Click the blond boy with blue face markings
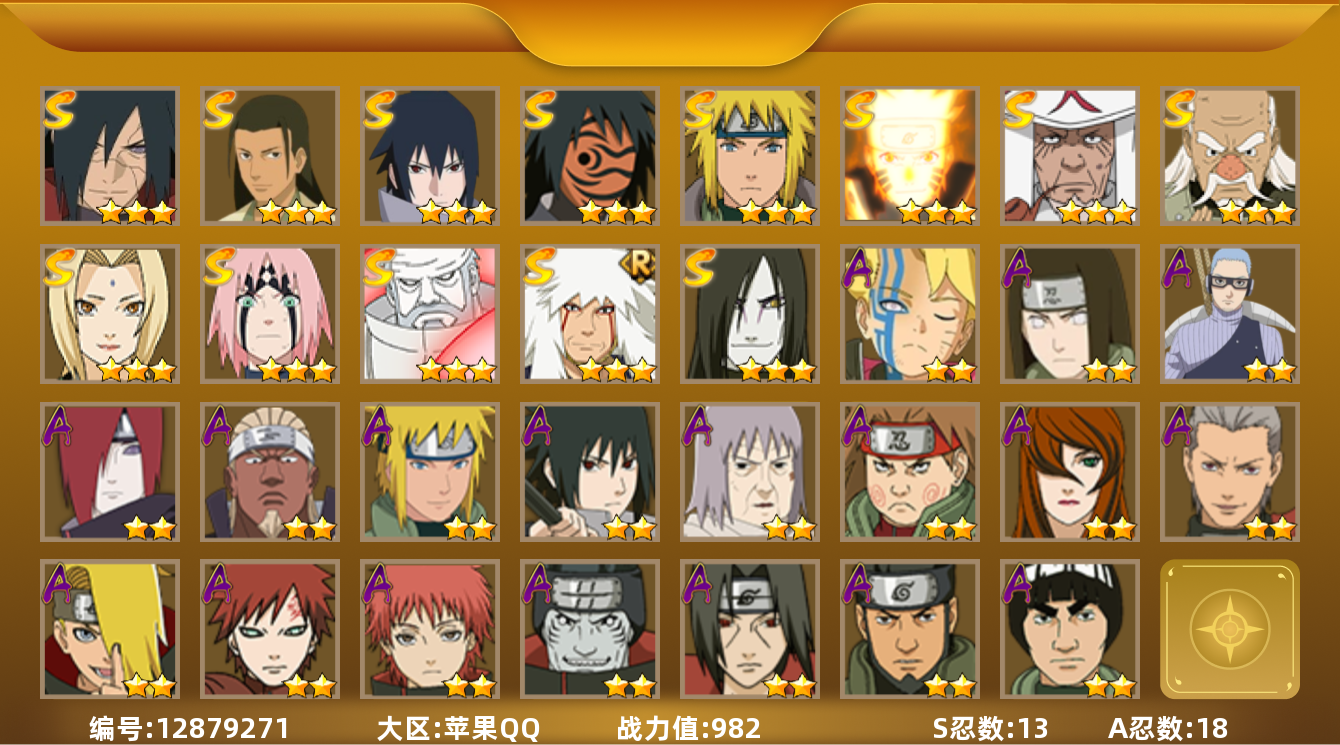Viewport: 1340px width, 745px height. [910, 314]
